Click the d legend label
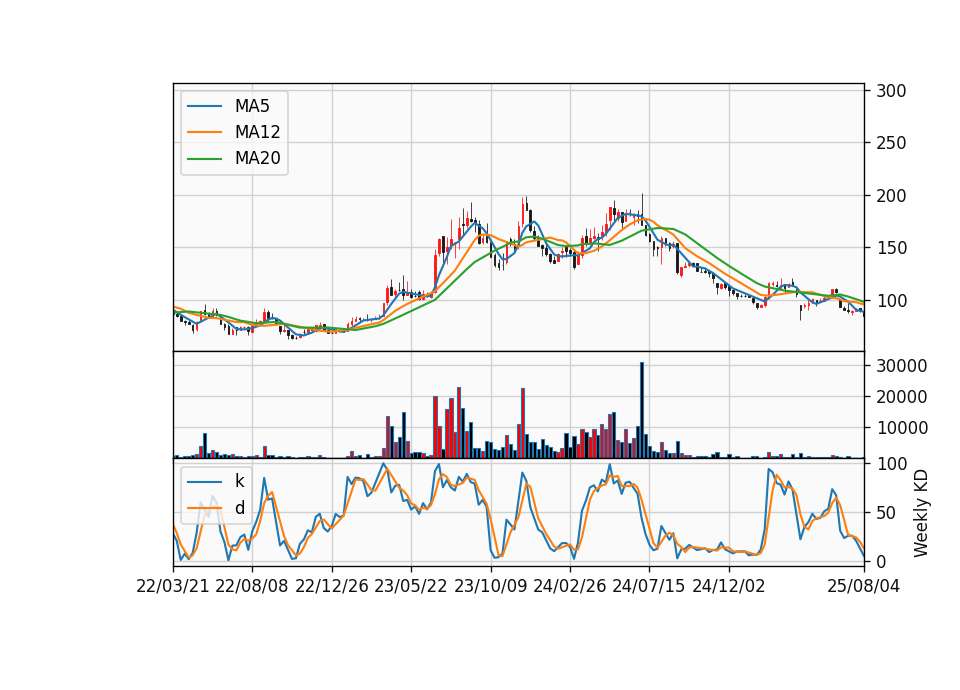Viewport: 960px width, 690px height. pyautogui.click(x=239, y=508)
